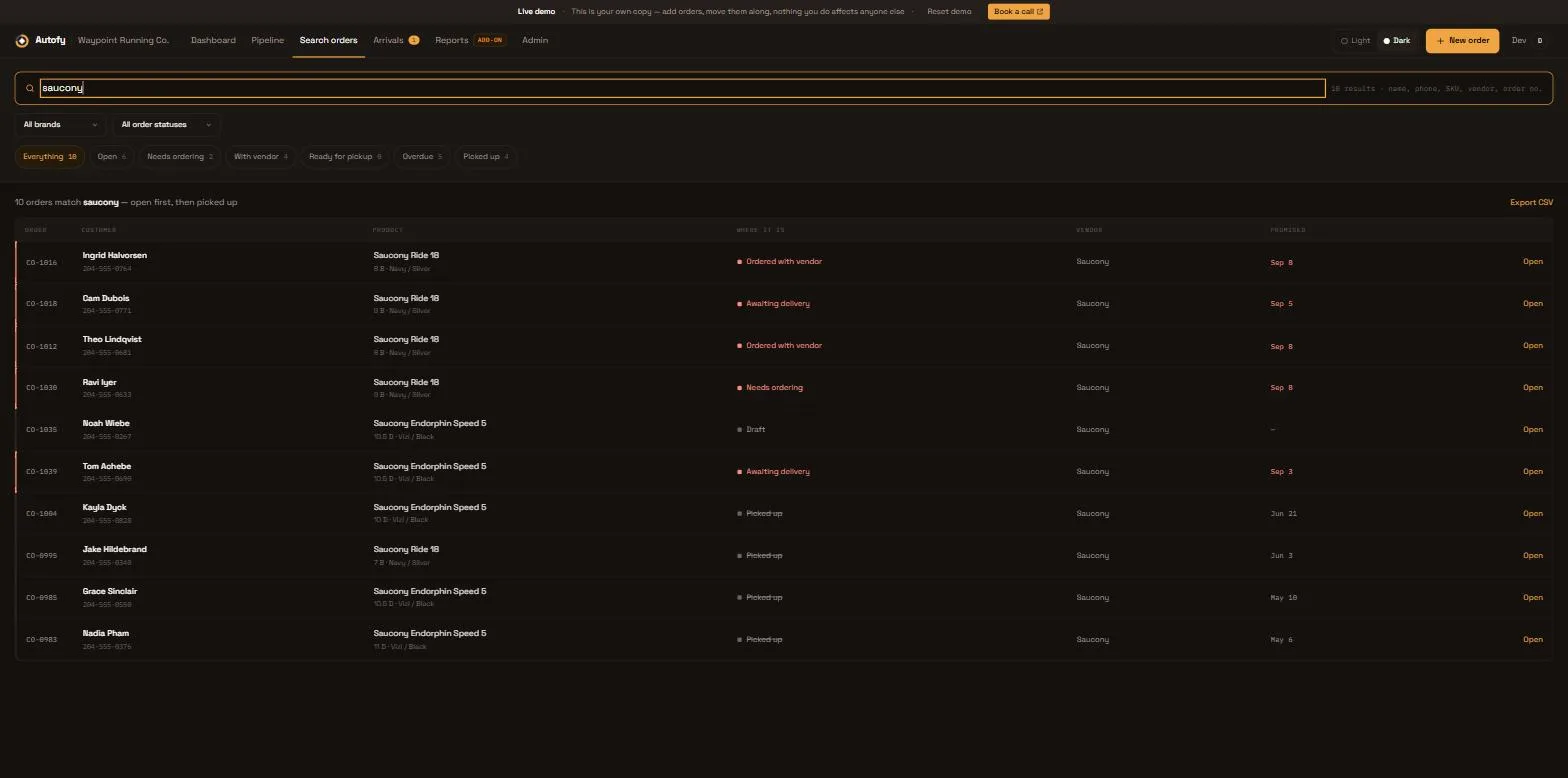The image size is (1568, 778).
Task: Open Ingrid Halvorsen's order
Action: click(1532, 262)
